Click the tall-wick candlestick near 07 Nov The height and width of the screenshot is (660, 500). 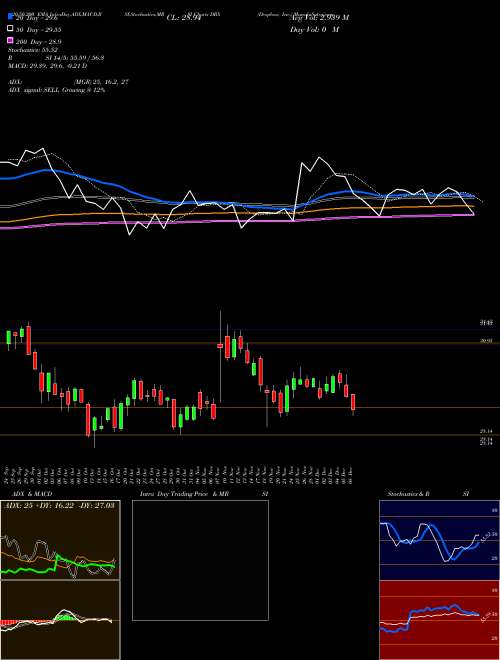[x=220, y=346]
